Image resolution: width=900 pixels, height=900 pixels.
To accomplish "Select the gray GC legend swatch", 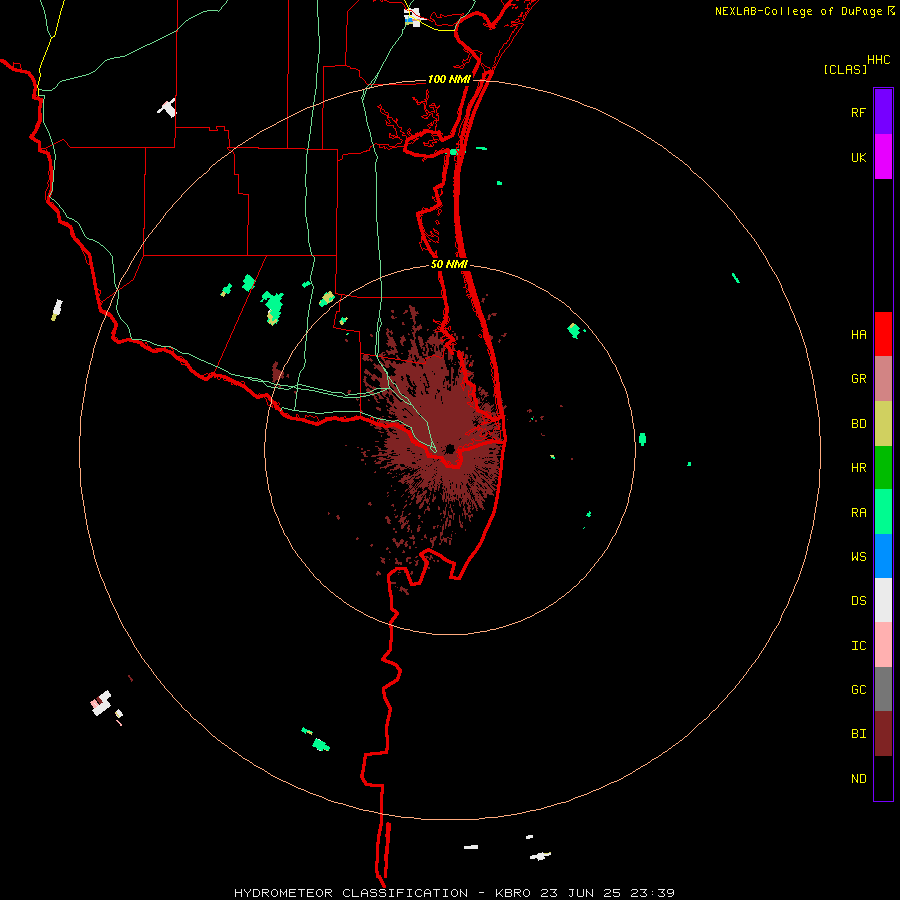I will pos(883,689).
